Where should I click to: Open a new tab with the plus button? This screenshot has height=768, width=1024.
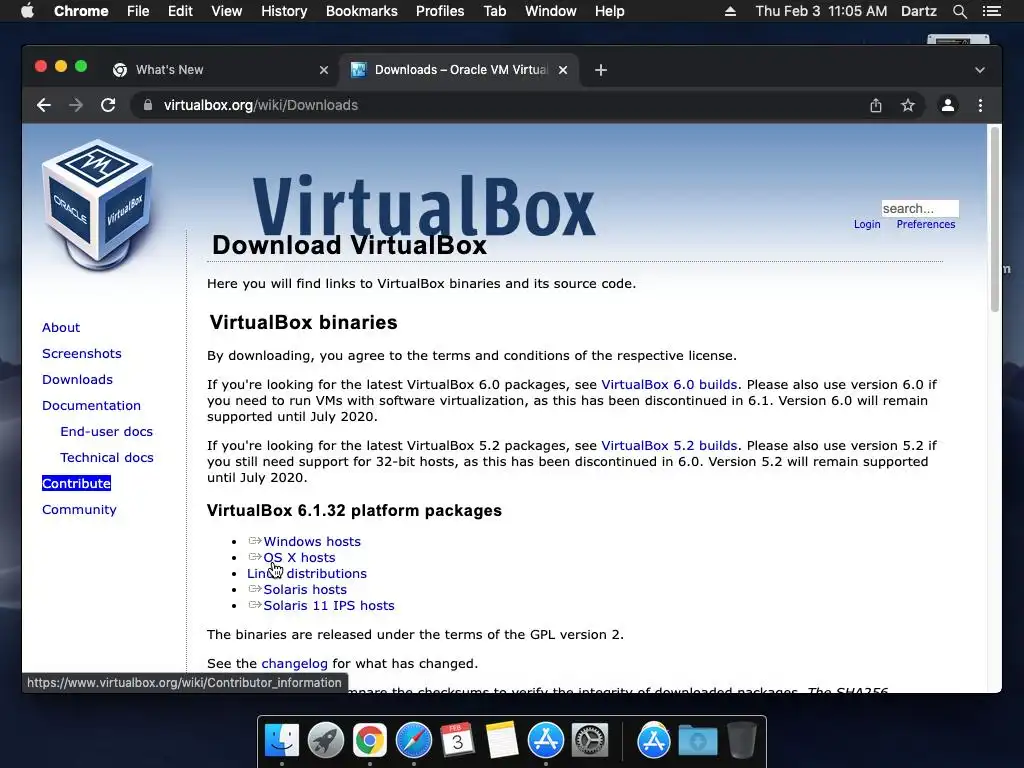pos(601,70)
